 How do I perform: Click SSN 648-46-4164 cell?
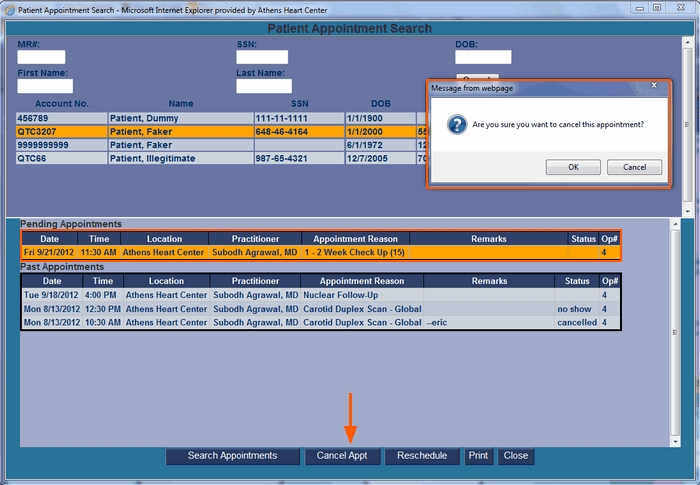tap(299, 132)
